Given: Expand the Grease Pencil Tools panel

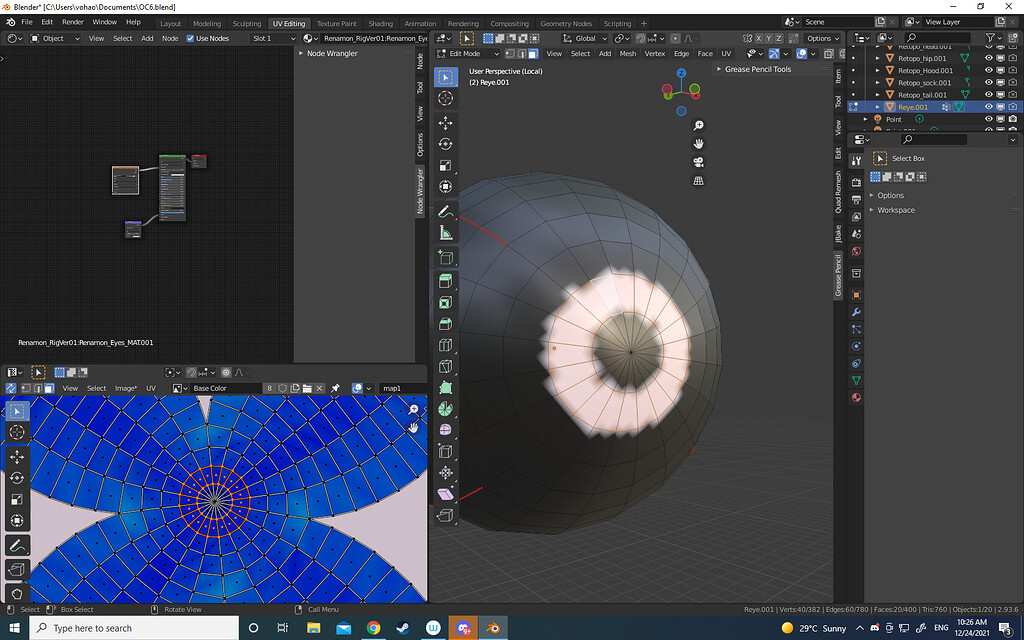Looking at the screenshot, I should tap(757, 69).
